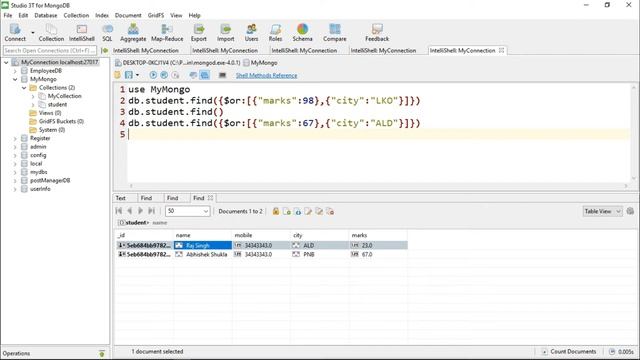Viewport: 640px width, 360px height.
Task: Select the PNB city cell
Action: (320, 254)
